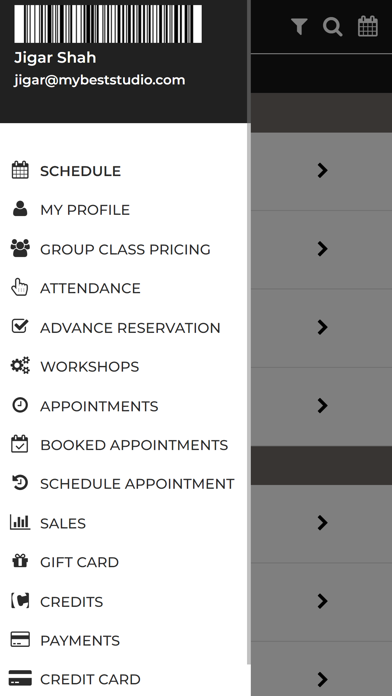Click the Sales bar chart icon
The height and width of the screenshot is (696, 392).
click(x=20, y=522)
